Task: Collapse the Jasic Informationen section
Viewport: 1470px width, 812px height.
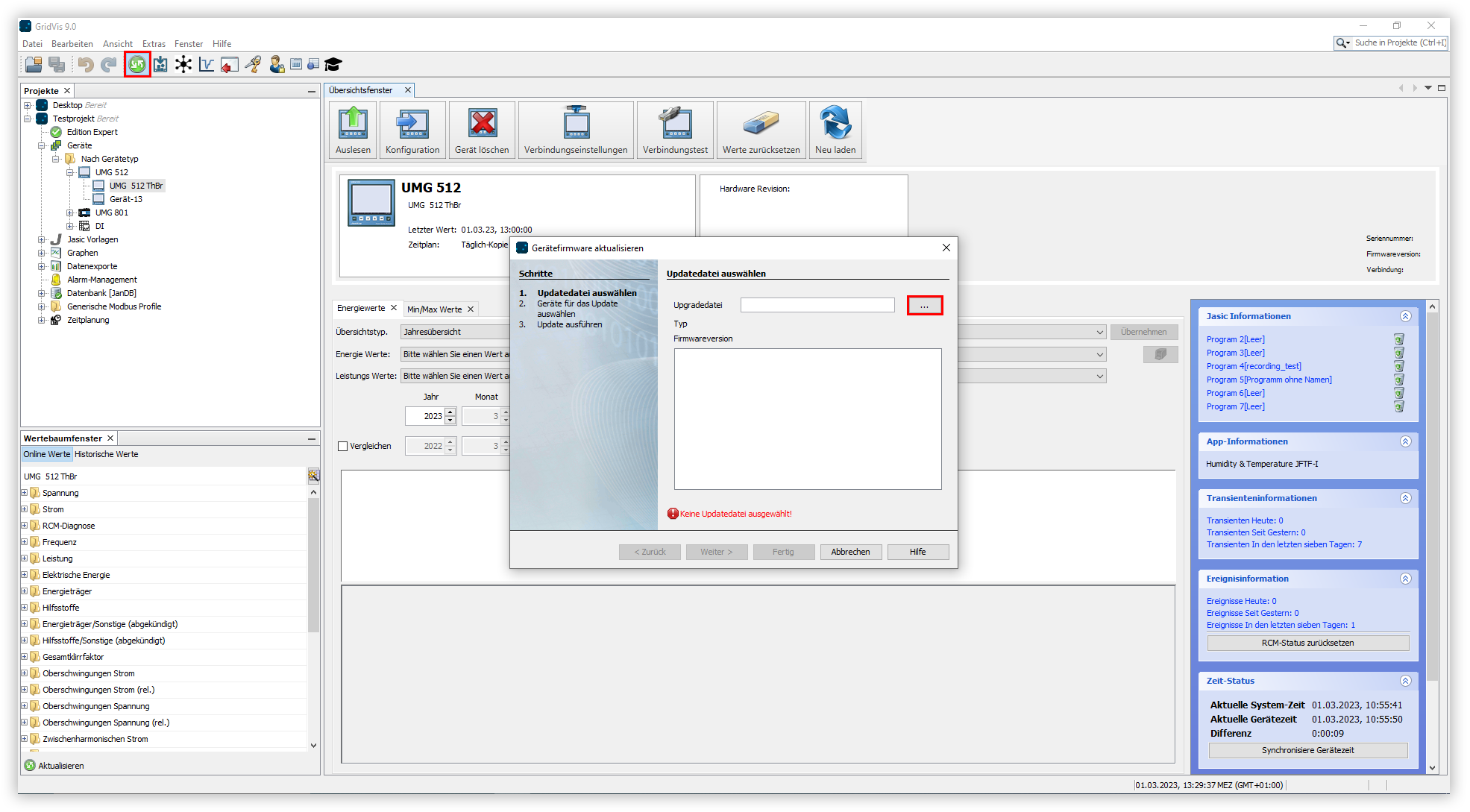Action: coord(1405,316)
